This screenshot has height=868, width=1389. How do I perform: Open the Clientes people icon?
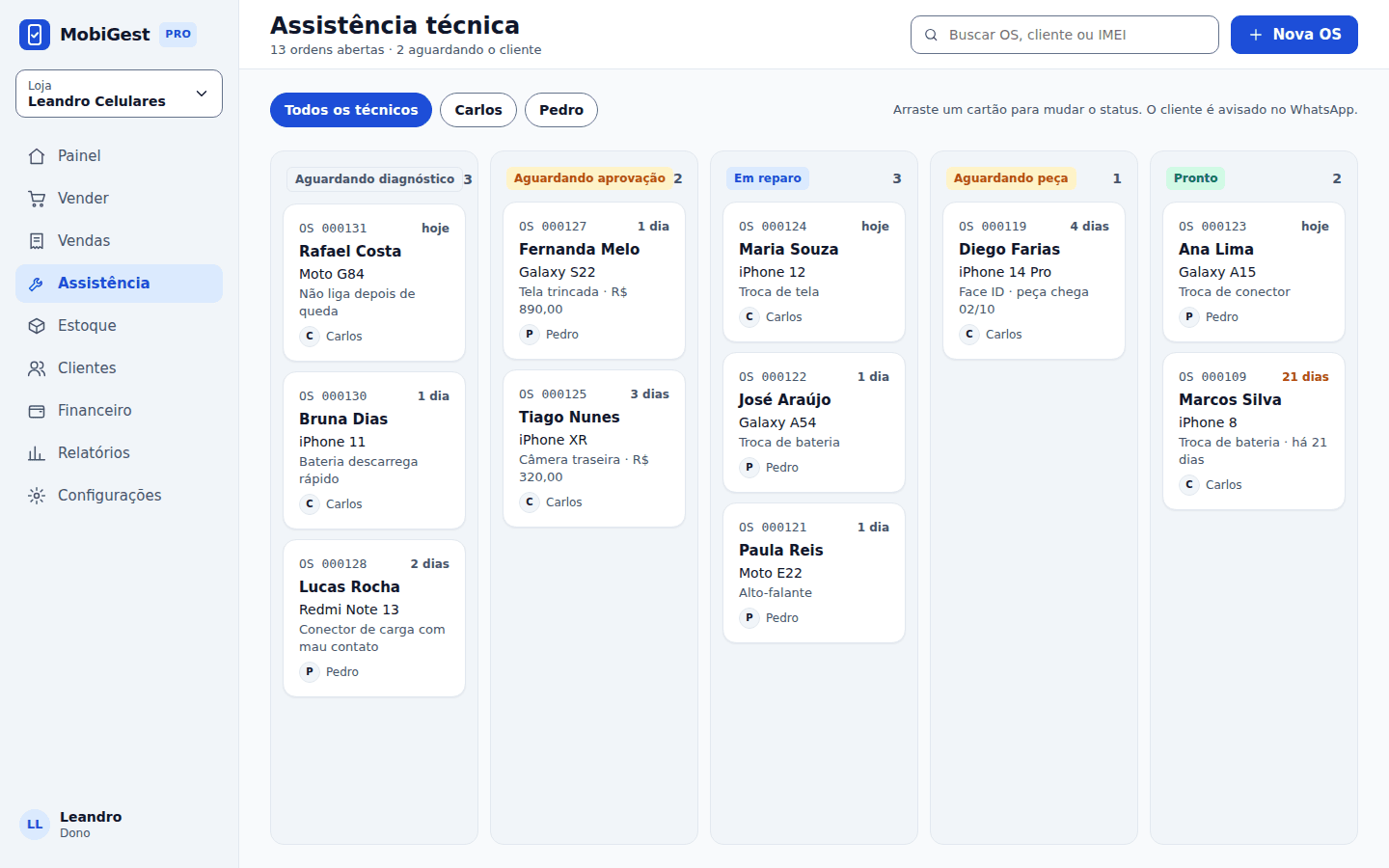(37, 368)
